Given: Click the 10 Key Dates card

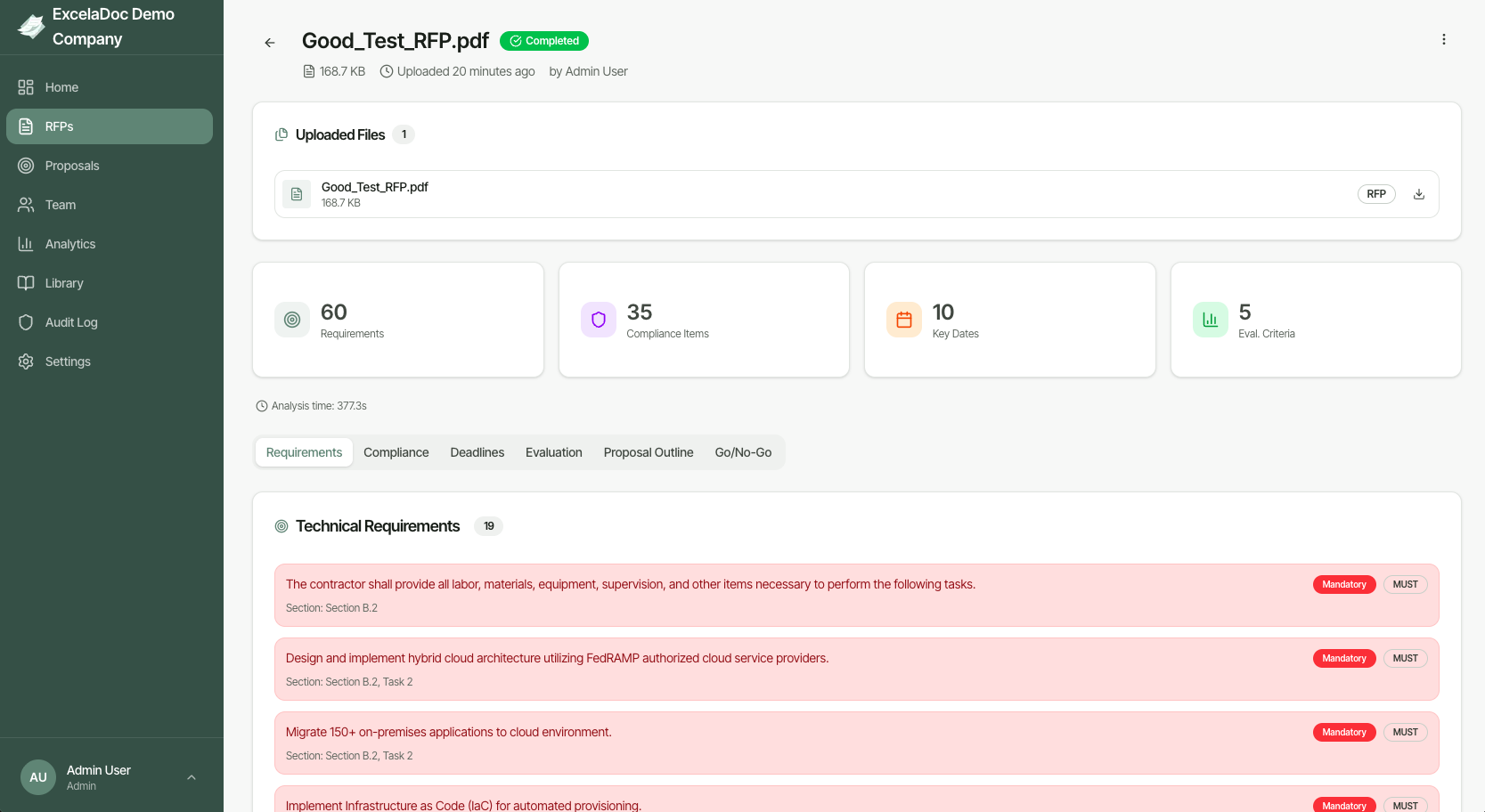Looking at the screenshot, I should [1010, 320].
